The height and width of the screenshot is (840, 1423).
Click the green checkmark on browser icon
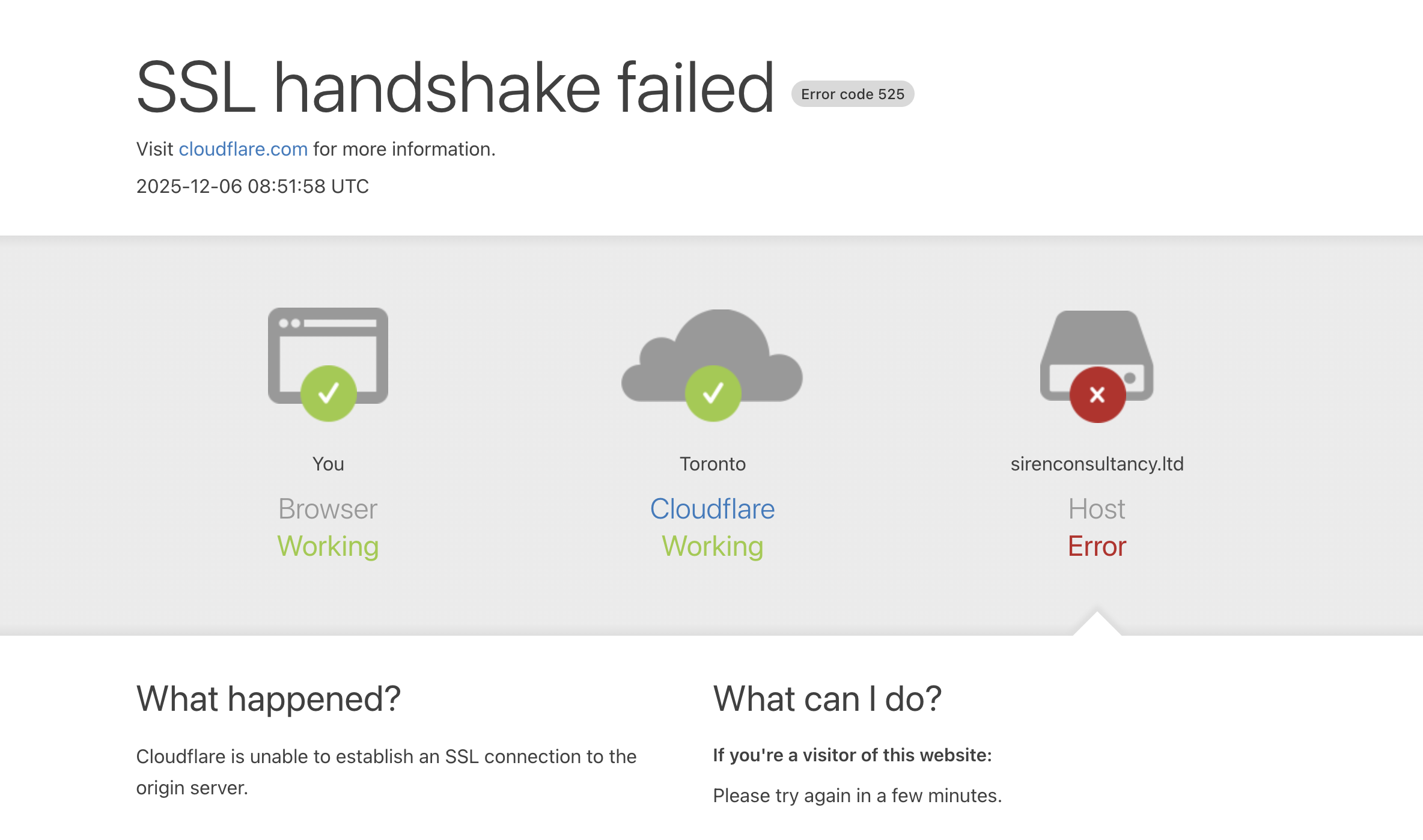(x=328, y=394)
